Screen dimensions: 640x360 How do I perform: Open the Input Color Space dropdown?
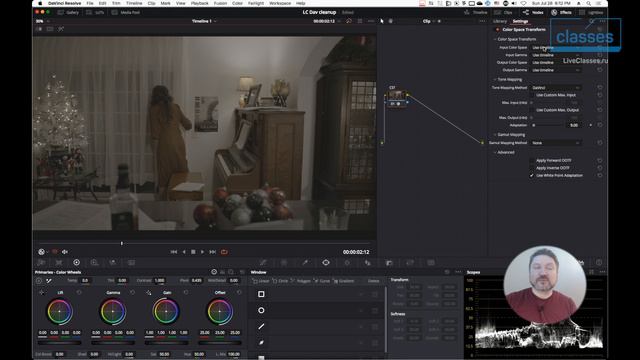click(556, 48)
